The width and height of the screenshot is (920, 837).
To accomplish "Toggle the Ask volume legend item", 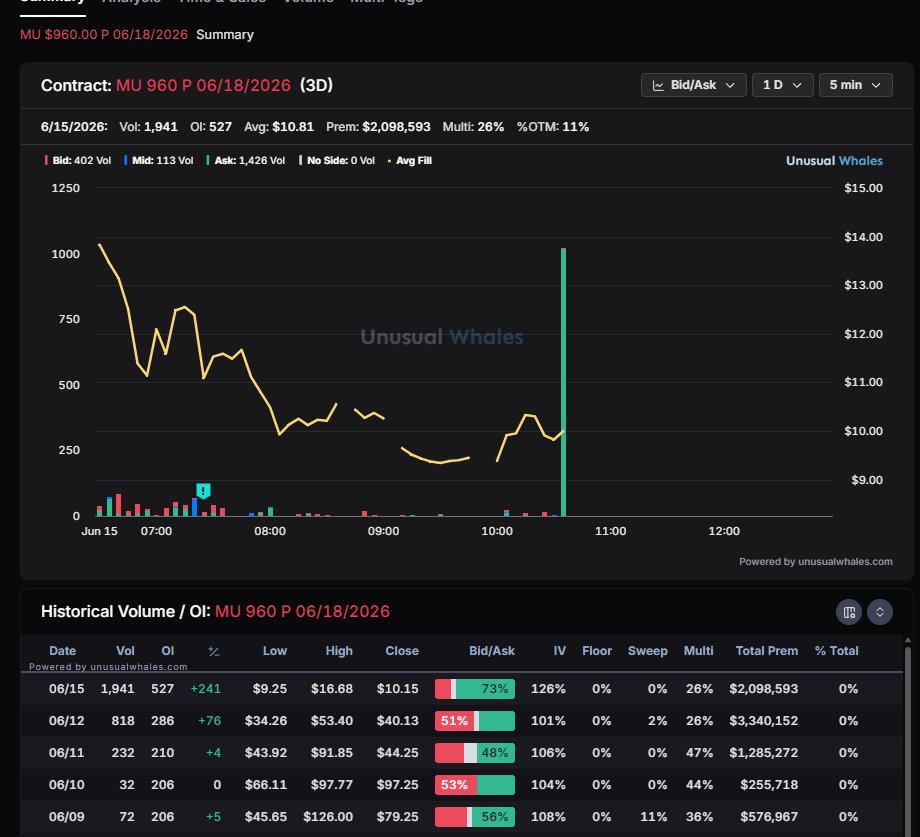I will coord(245,161).
